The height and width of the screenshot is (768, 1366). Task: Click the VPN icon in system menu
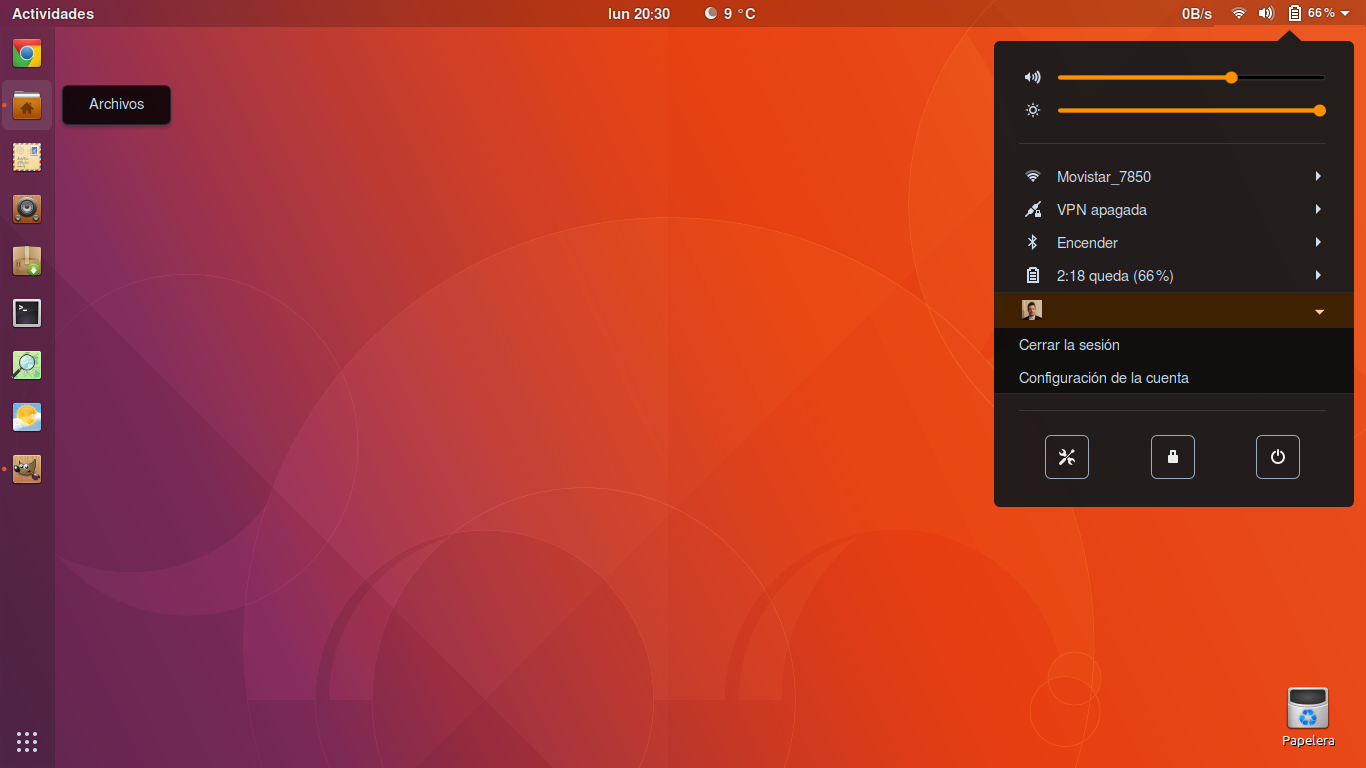pyautogui.click(x=1033, y=209)
